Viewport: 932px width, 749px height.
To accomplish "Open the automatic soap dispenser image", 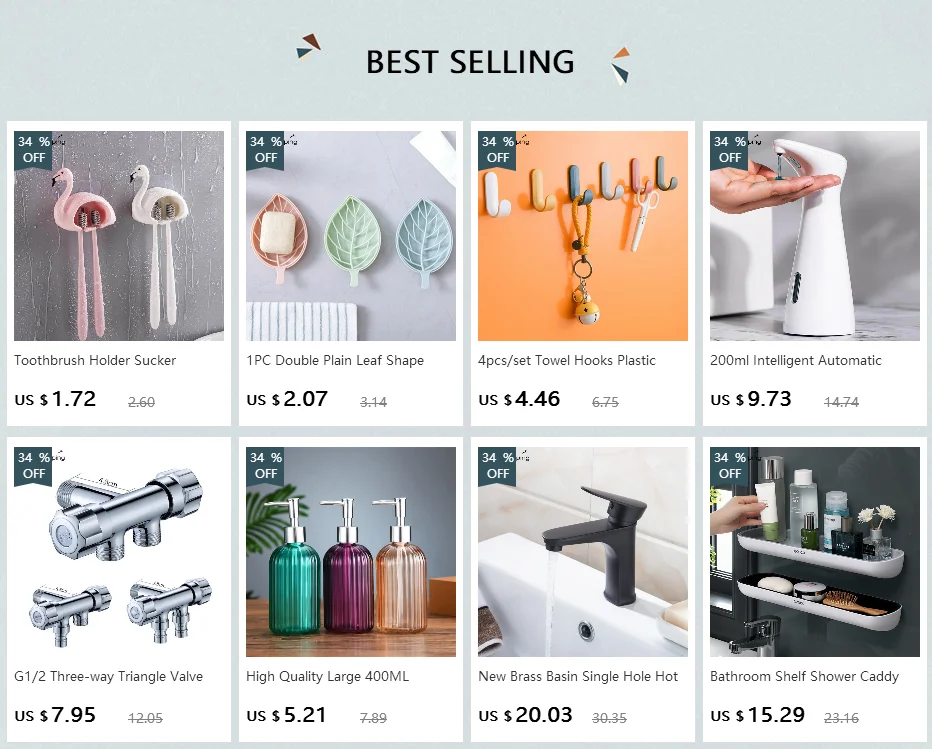I will (814, 235).
